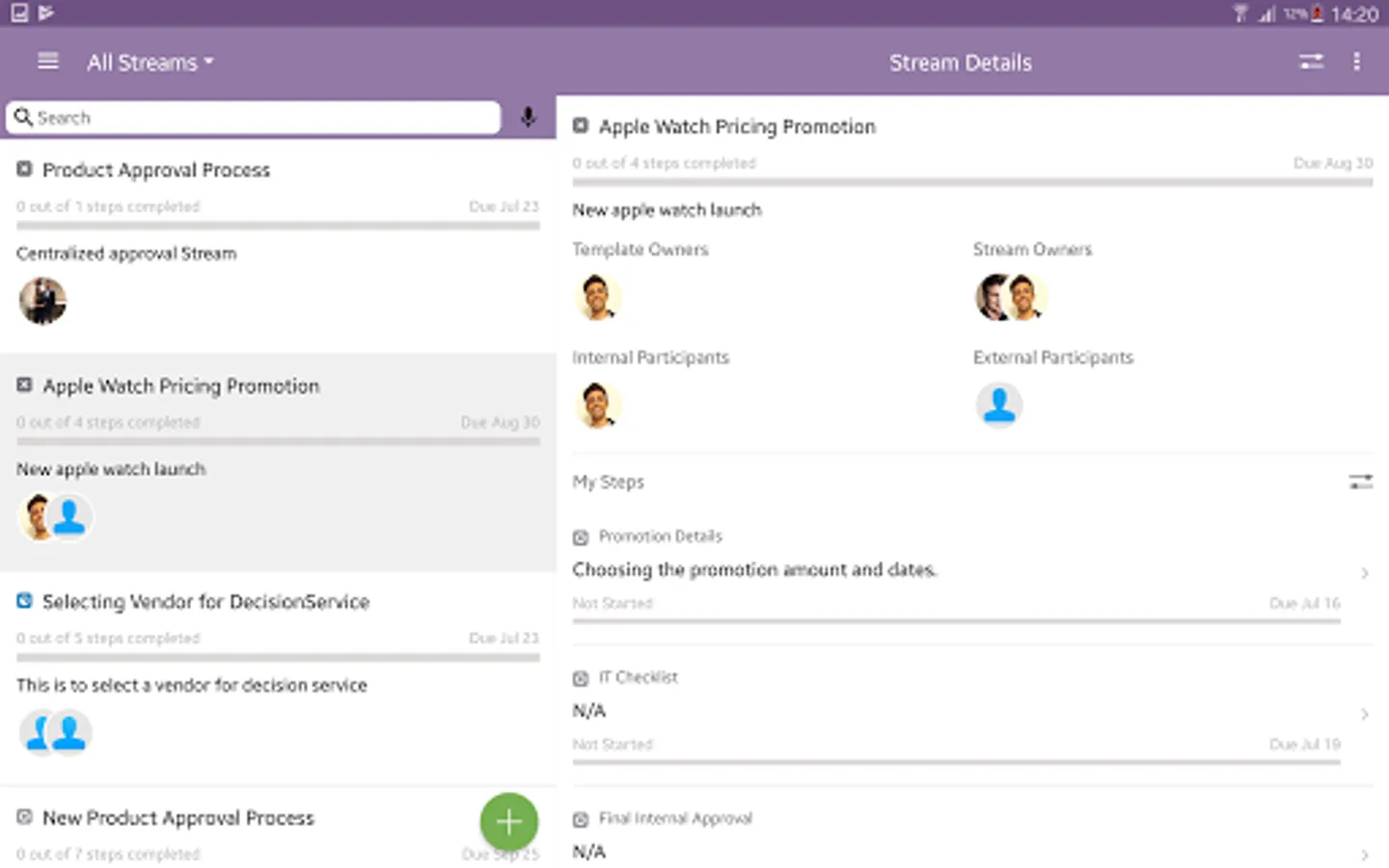This screenshot has height=868, width=1389.
Task: Select 'Choosing the promotion amount and dates.' text
Action: click(754, 570)
